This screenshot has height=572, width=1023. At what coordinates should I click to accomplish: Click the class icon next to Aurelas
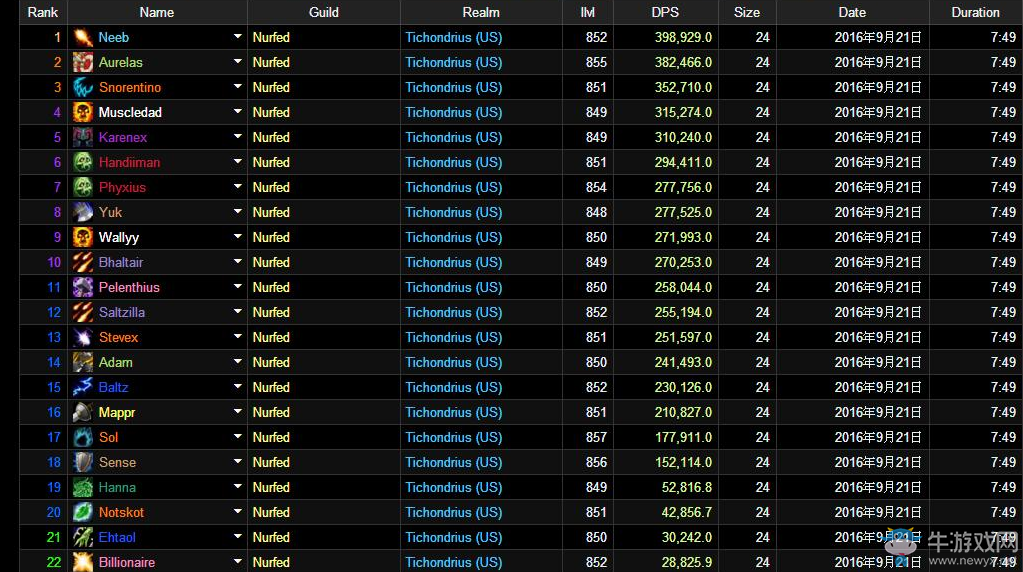click(83, 63)
